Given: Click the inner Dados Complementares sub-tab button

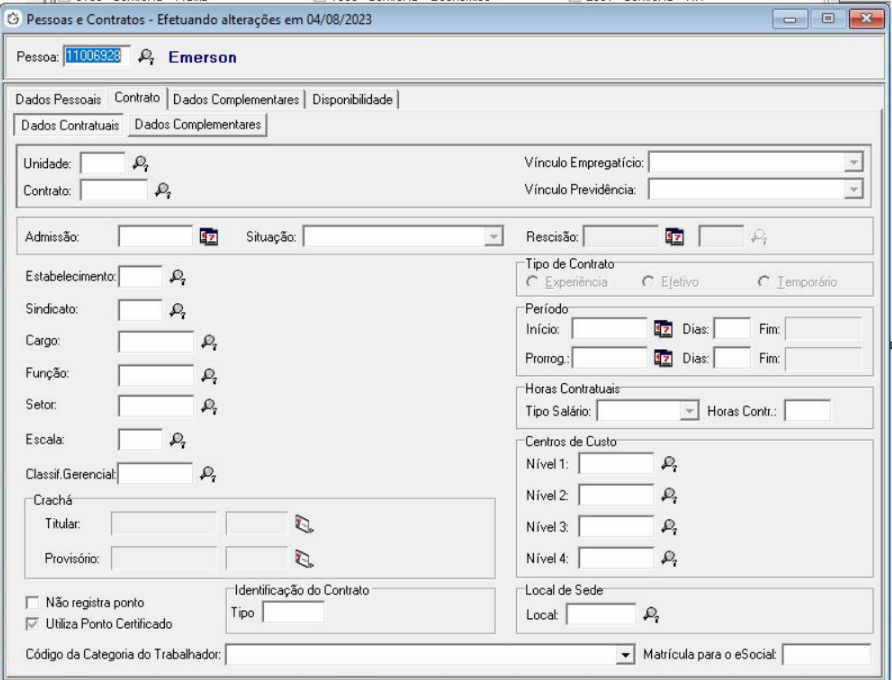Looking at the screenshot, I should pyautogui.click(x=197, y=125).
